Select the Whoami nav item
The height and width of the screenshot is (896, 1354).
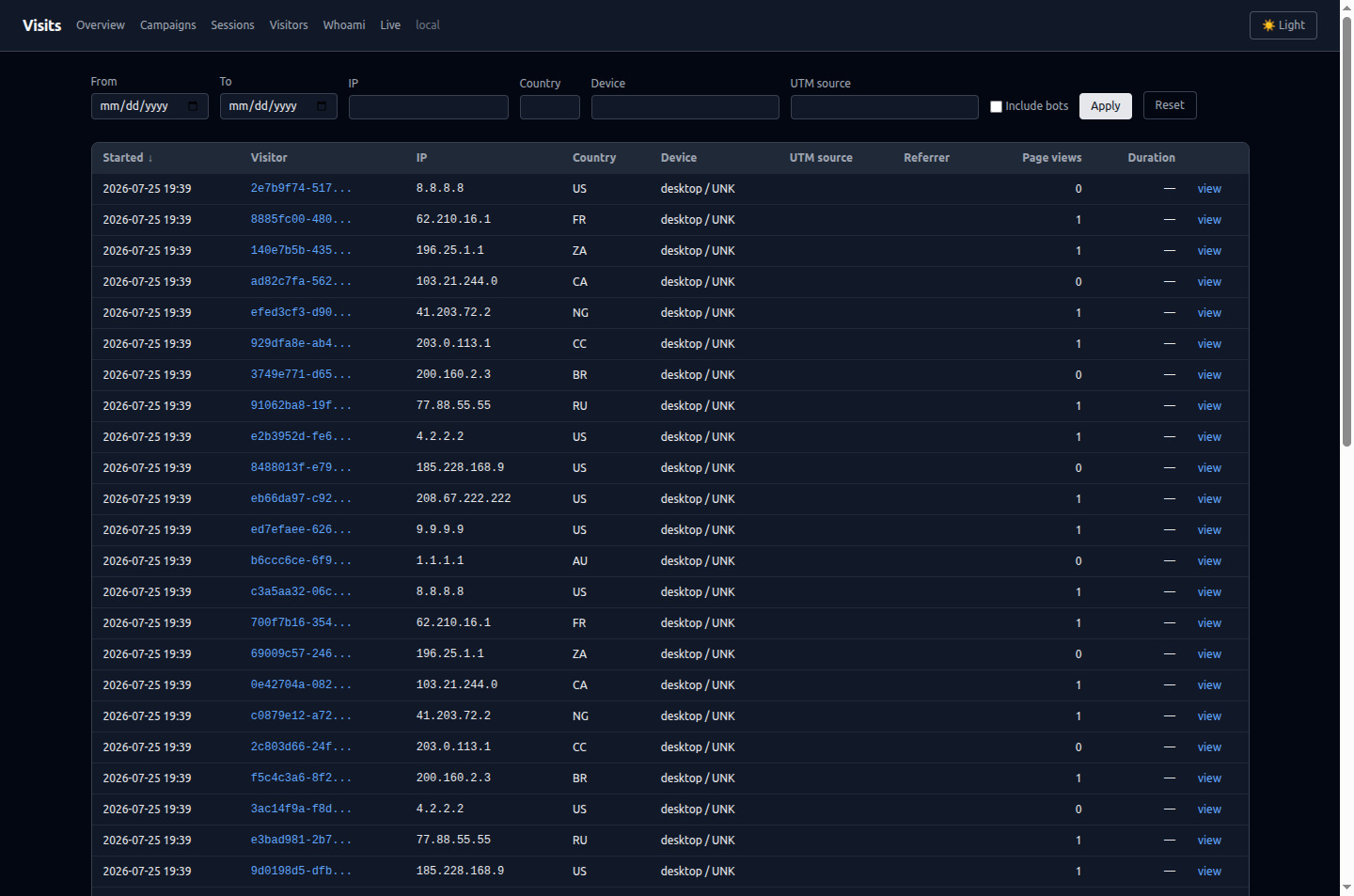pos(344,25)
